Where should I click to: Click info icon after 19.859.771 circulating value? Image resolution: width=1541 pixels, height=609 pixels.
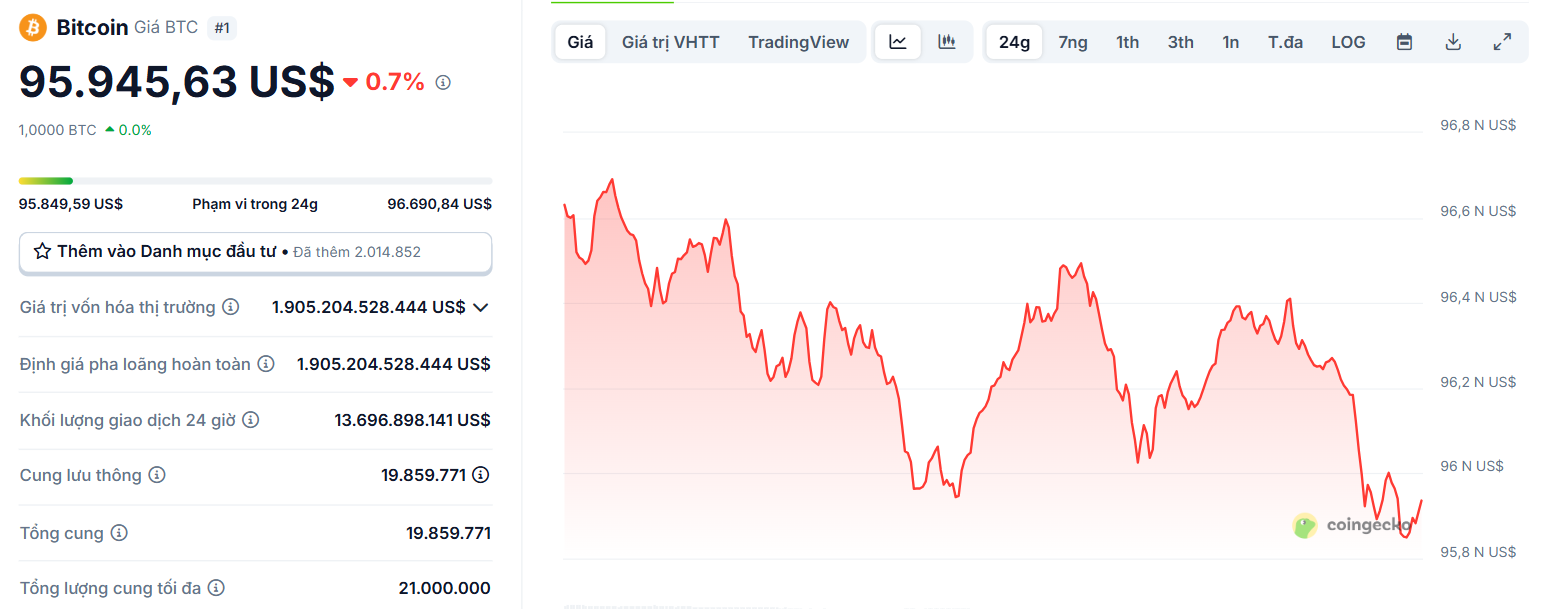(x=481, y=475)
